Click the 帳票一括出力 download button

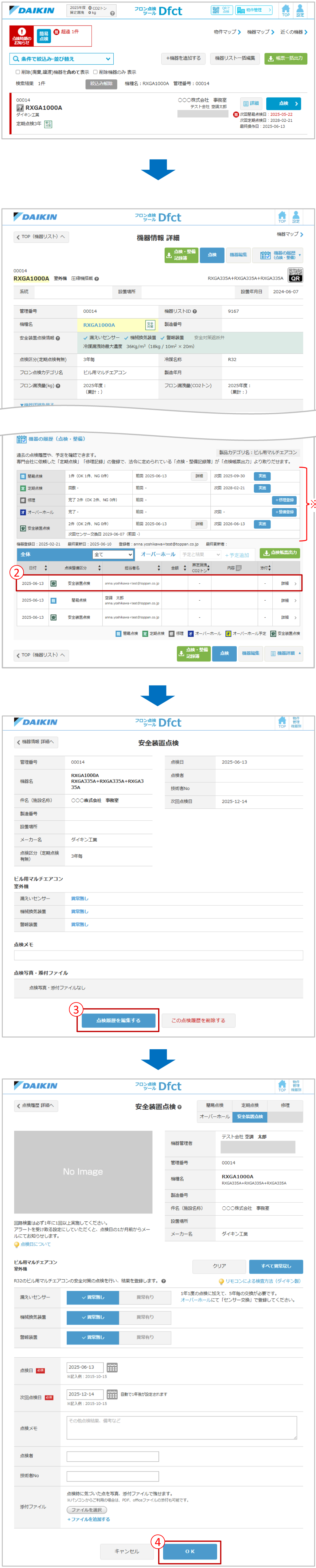[286, 58]
